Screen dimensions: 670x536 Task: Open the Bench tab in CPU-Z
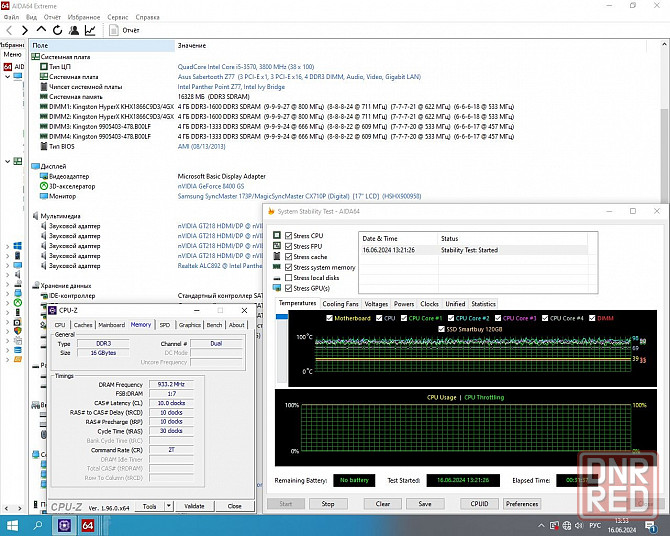click(215, 325)
